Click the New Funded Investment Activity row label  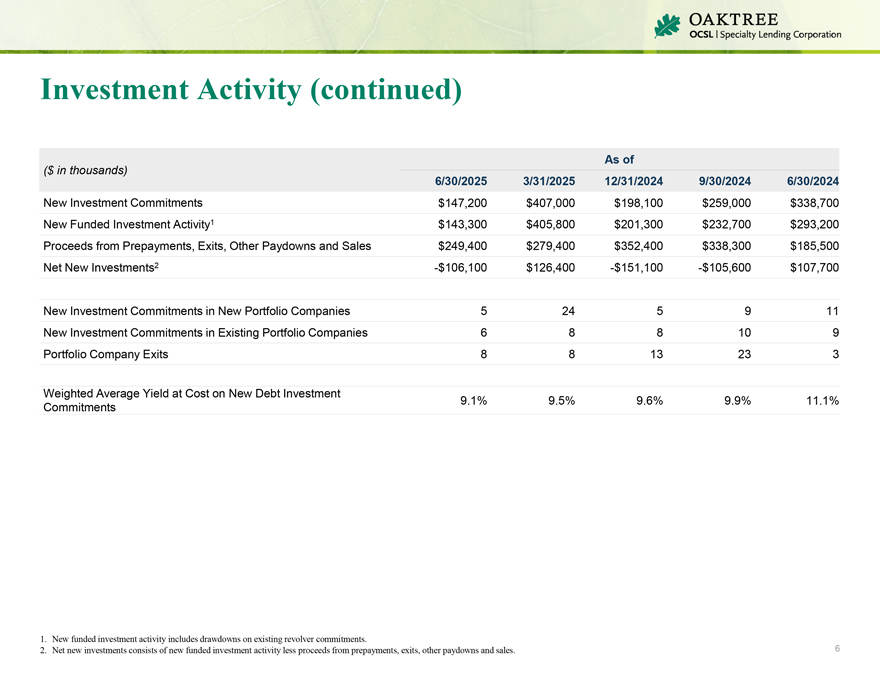pos(128,224)
